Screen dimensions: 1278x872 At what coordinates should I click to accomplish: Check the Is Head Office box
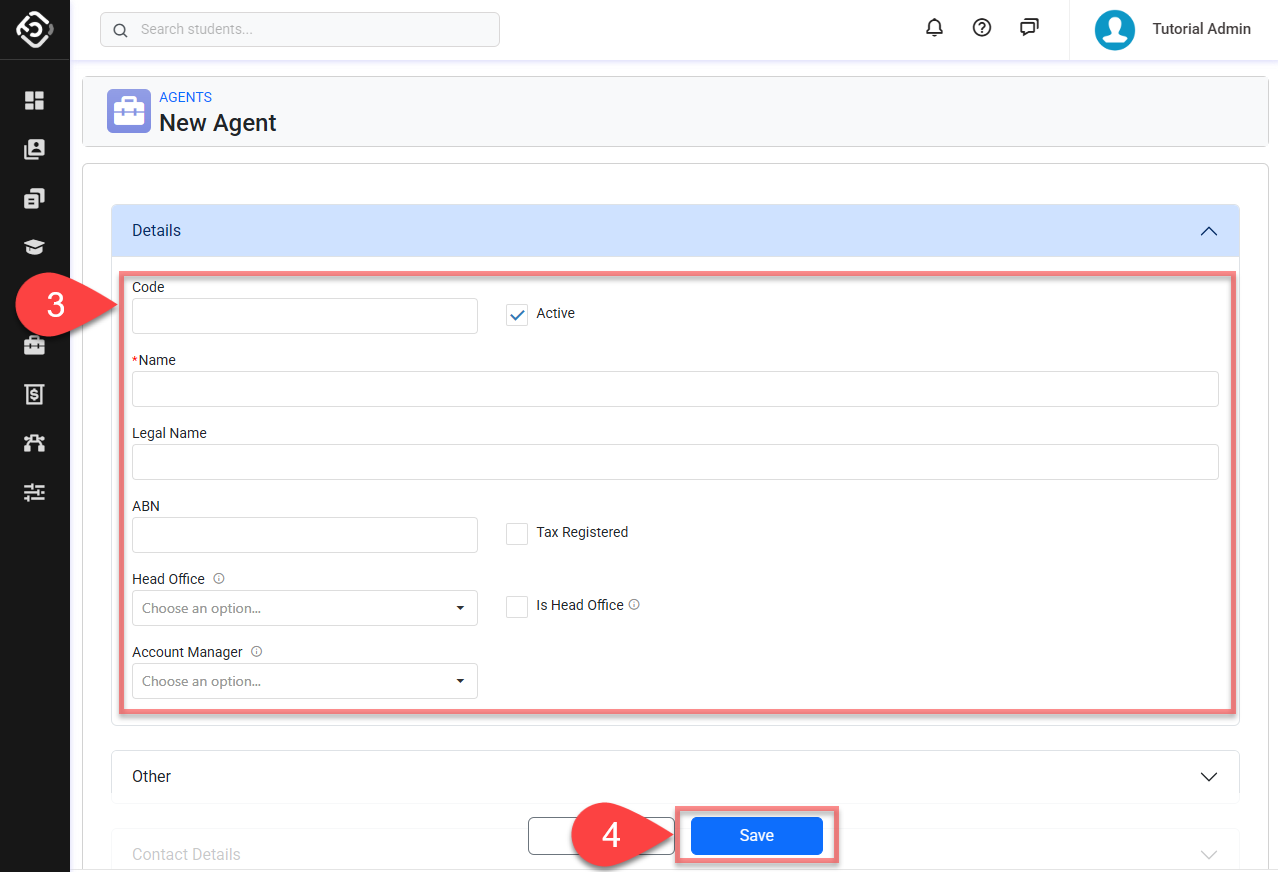(517, 607)
